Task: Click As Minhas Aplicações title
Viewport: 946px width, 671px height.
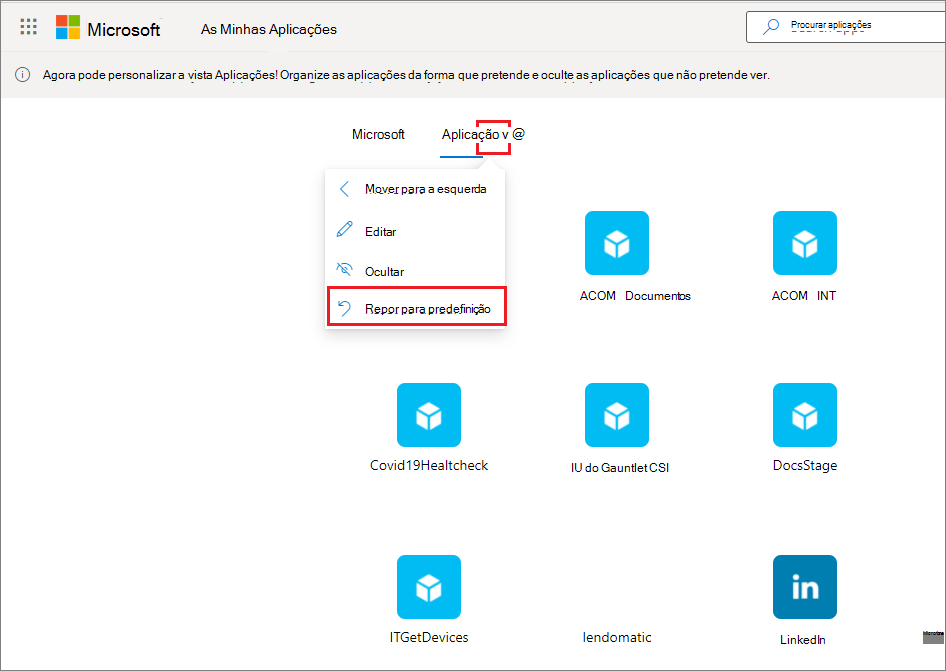Action: (269, 29)
